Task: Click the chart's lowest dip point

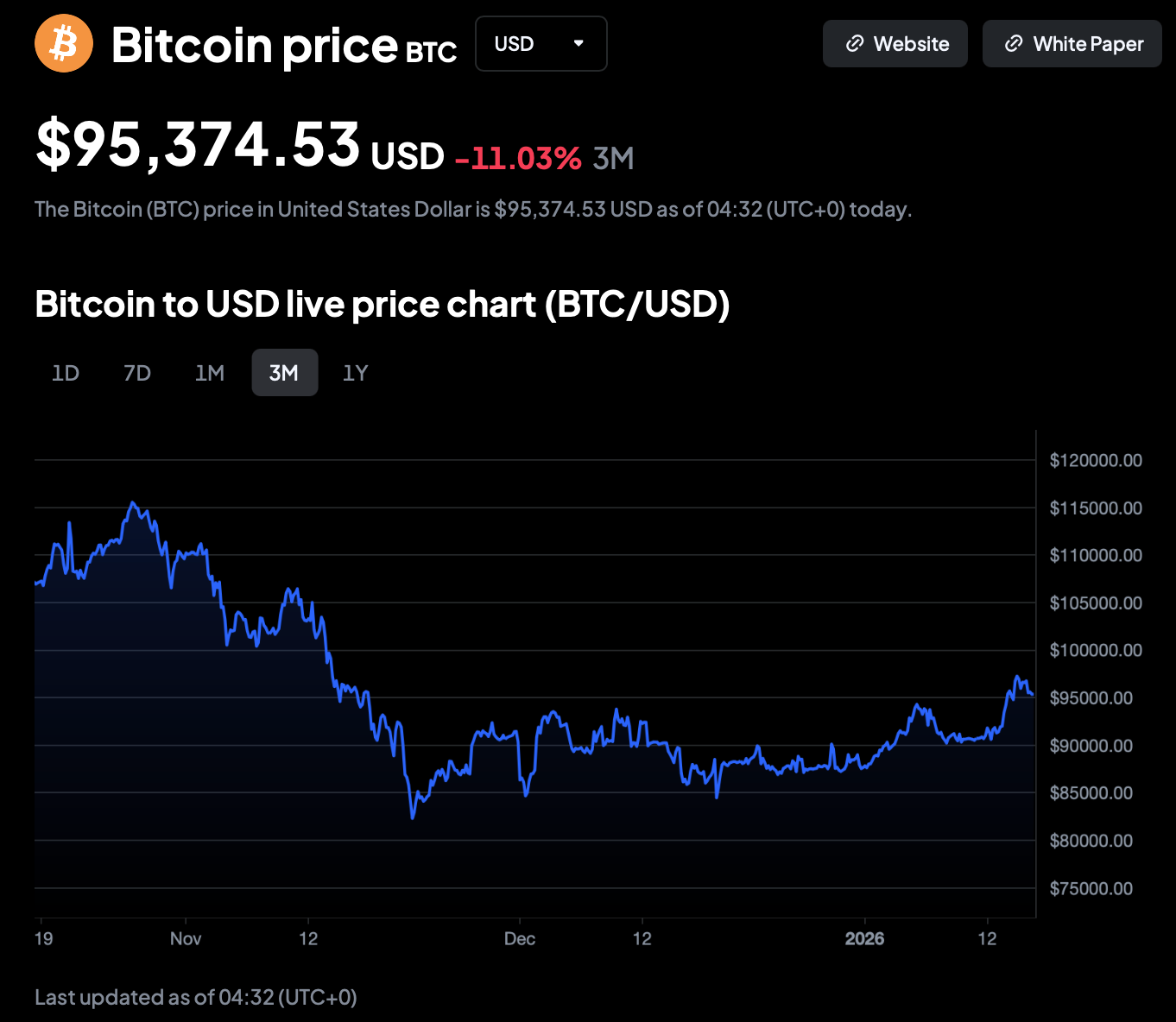Action: tap(413, 817)
